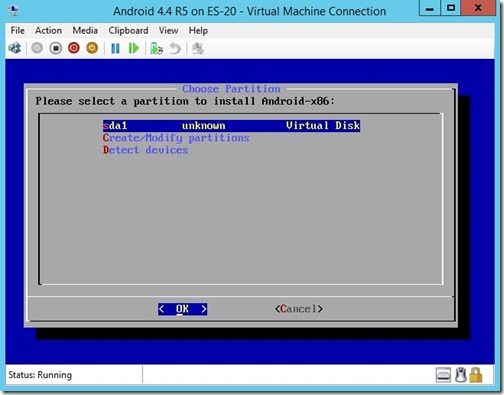
Task: Open the Action menu
Action: (x=48, y=31)
